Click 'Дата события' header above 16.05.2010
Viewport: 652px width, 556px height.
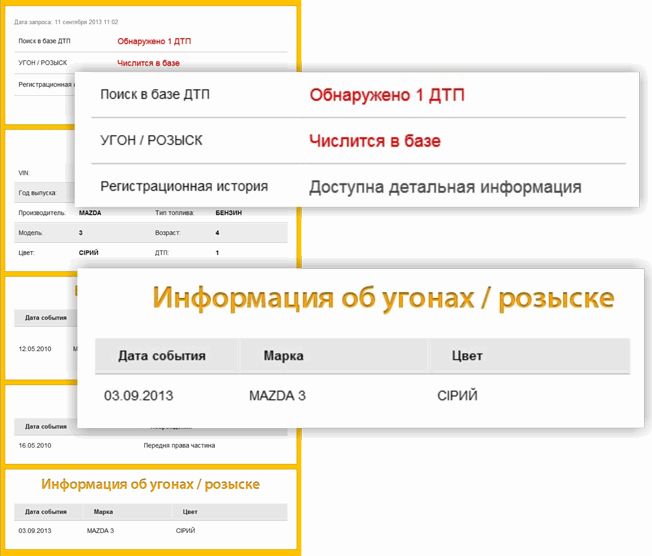[x=46, y=426]
